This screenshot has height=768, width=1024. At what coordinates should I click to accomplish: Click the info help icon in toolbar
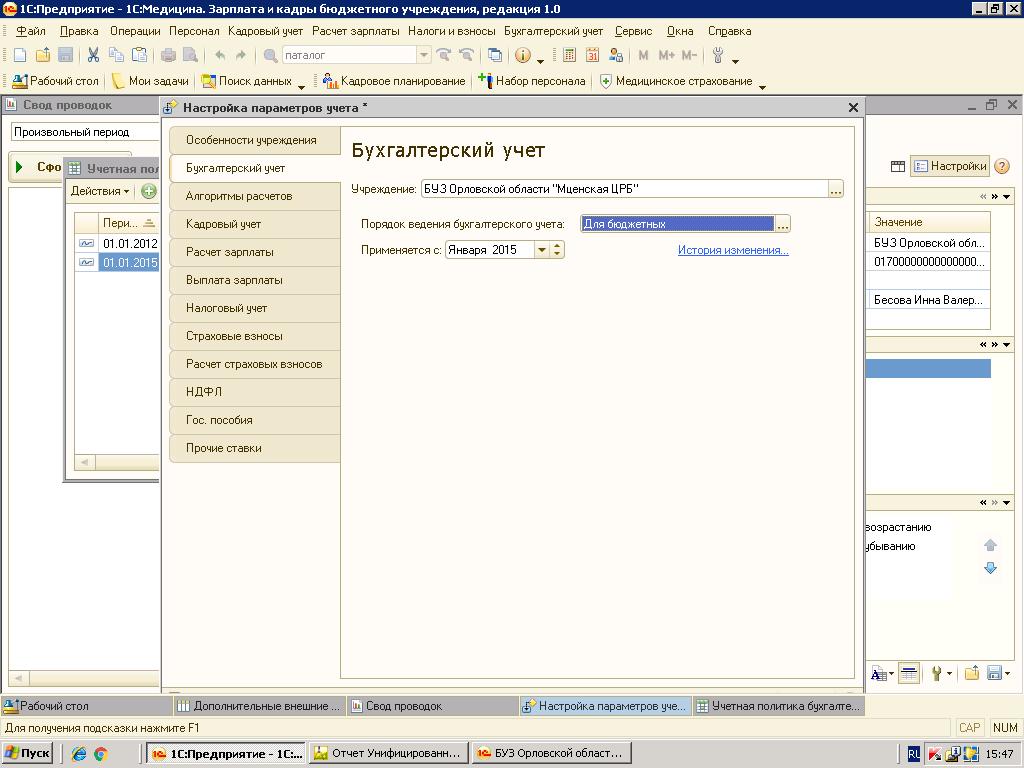coord(522,56)
